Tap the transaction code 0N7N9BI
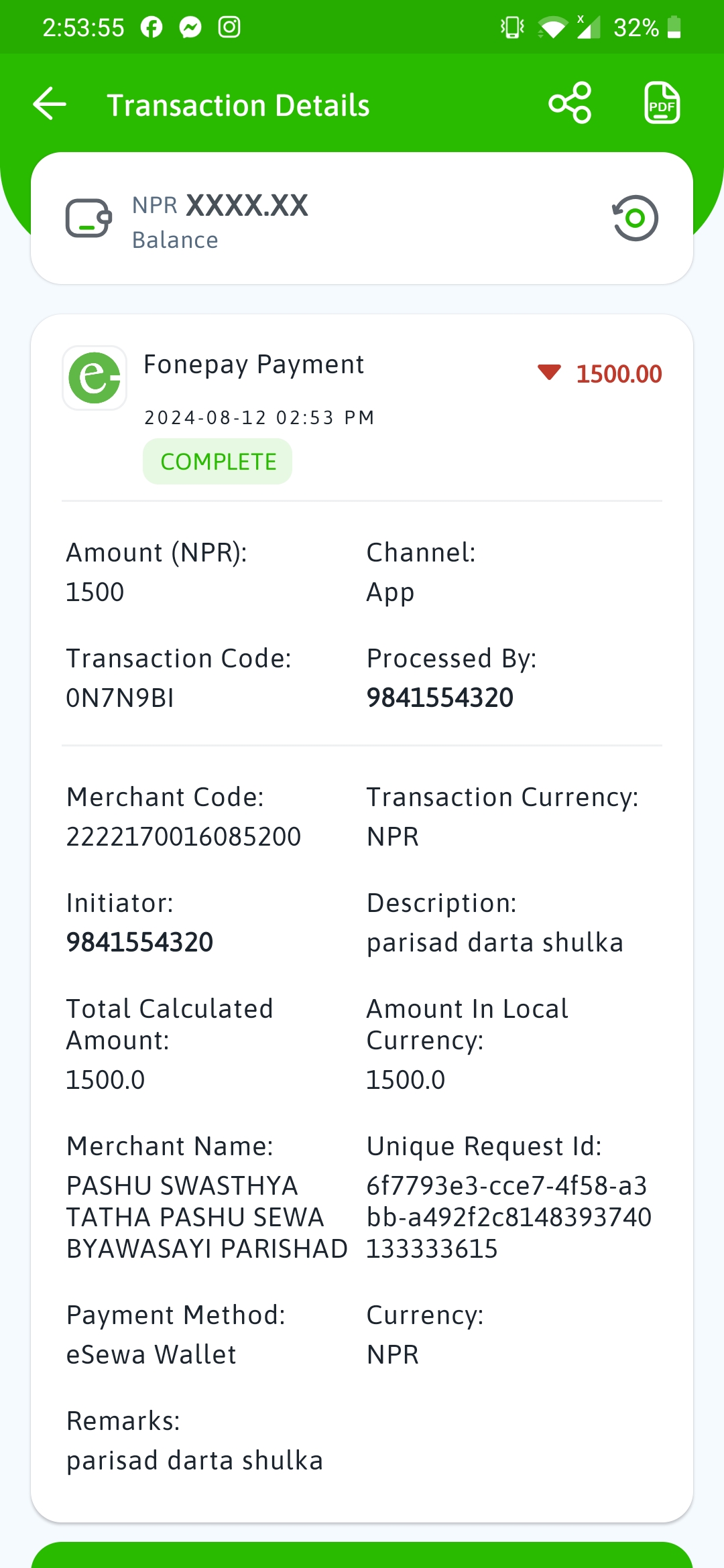The width and height of the screenshot is (724, 1568). coord(120,698)
